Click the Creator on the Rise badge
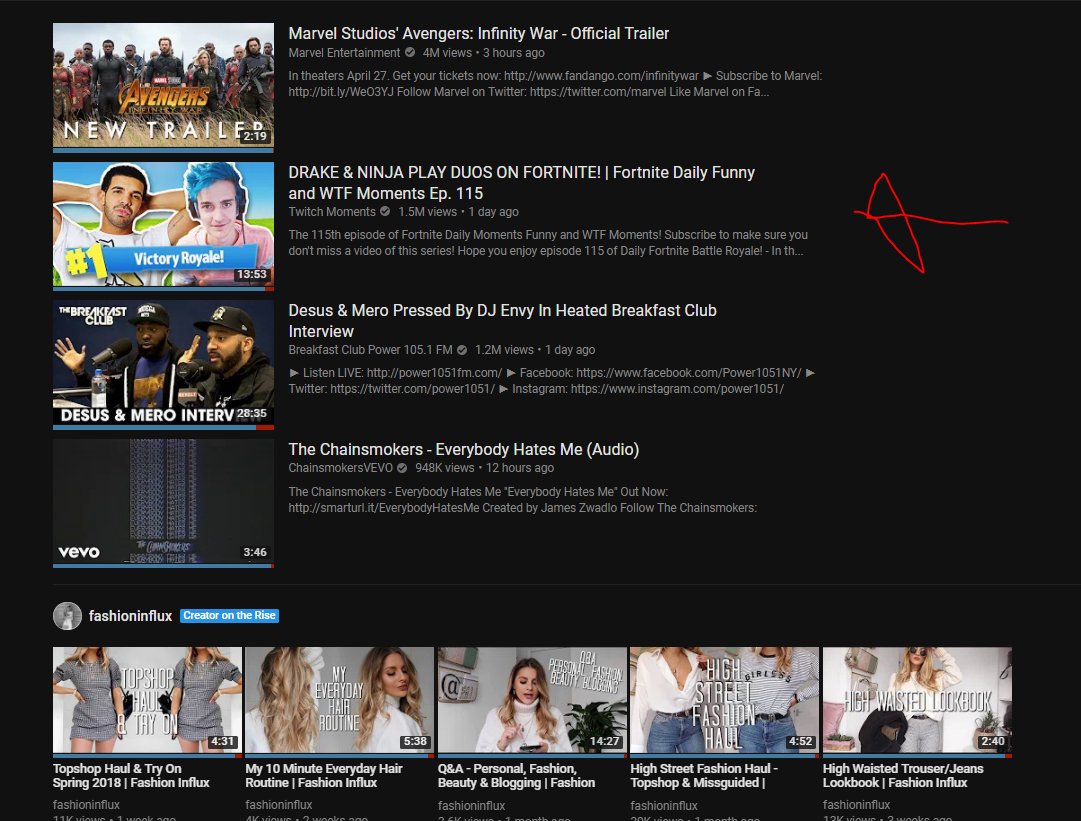Viewport: 1081px width, 821px height. pos(229,616)
